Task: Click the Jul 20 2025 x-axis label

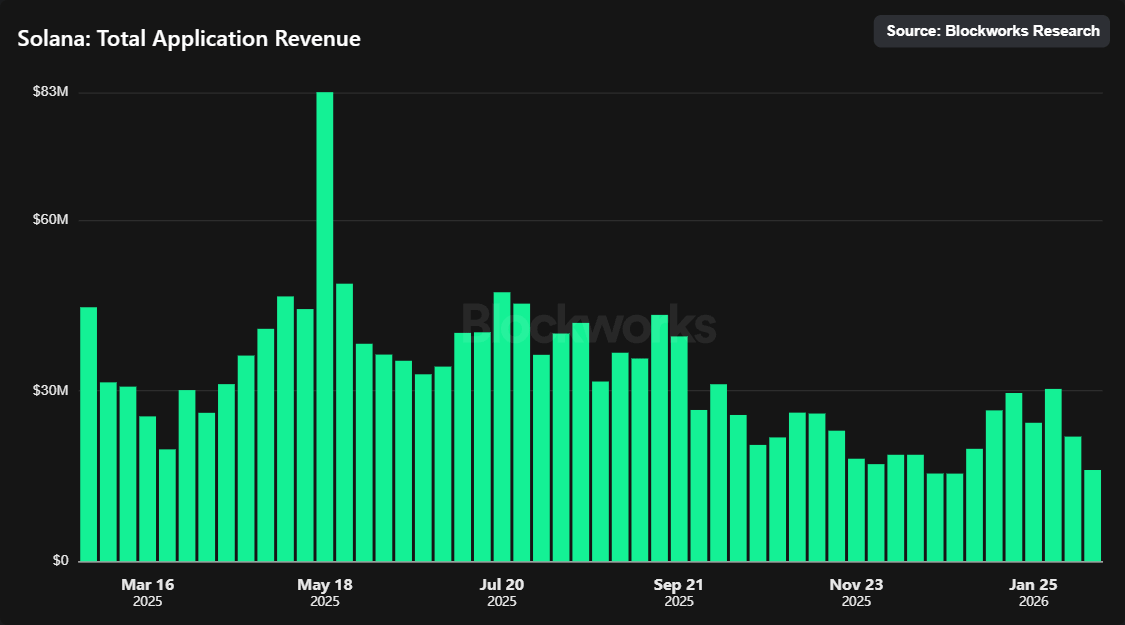Action: 502,592
